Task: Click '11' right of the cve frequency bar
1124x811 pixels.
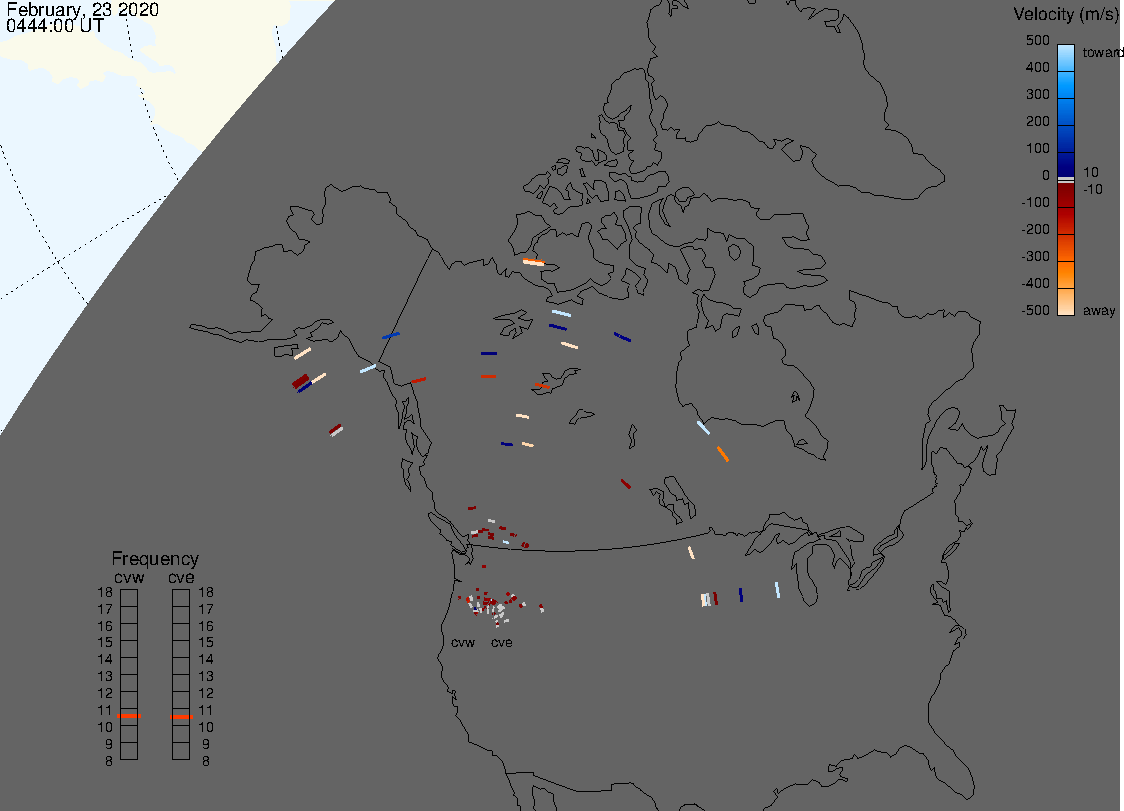Action: click(x=206, y=711)
